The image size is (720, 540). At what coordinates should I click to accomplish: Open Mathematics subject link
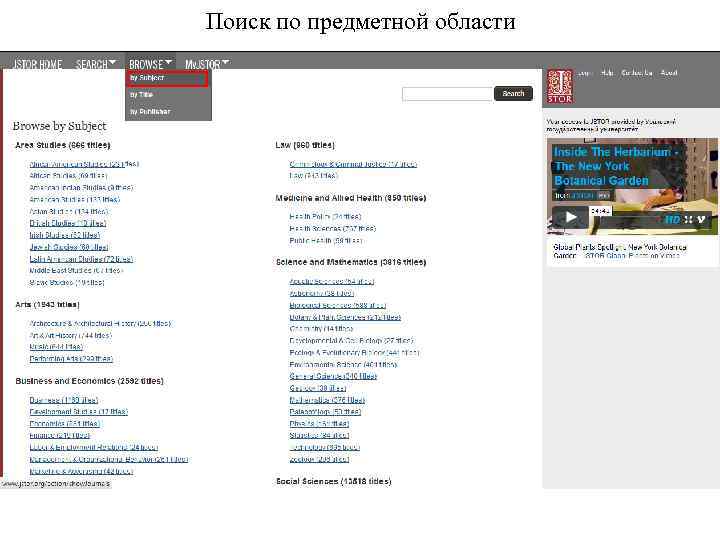pyautogui.click(x=327, y=400)
